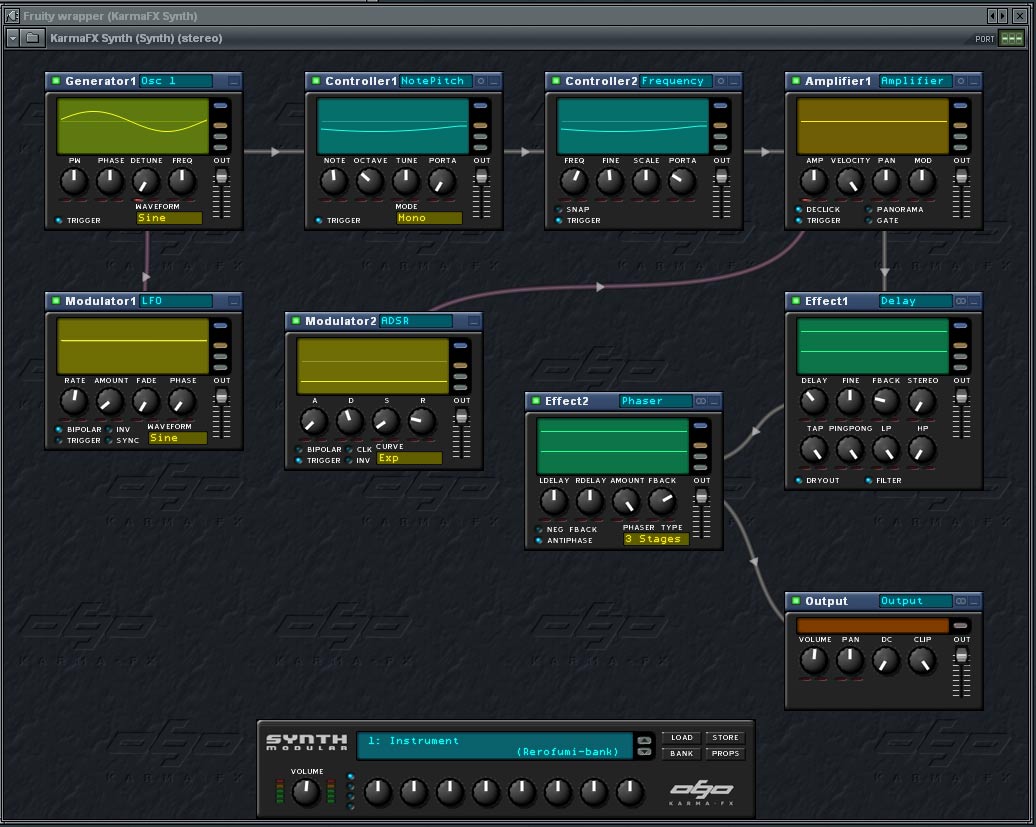Click the mono icon on Controller2 header
The height and width of the screenshot is (827, 1036).
[x=721, y=81]
